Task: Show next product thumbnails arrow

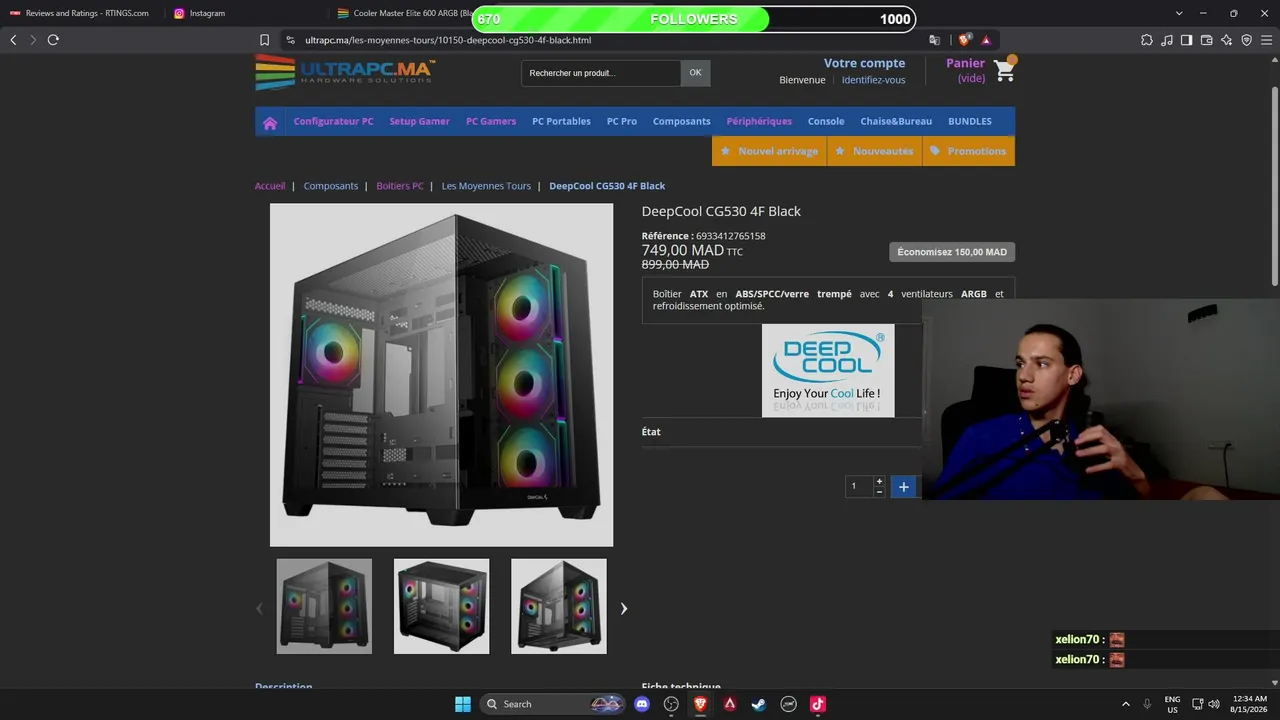Action: pyautogui.click(x=623, y=608)
